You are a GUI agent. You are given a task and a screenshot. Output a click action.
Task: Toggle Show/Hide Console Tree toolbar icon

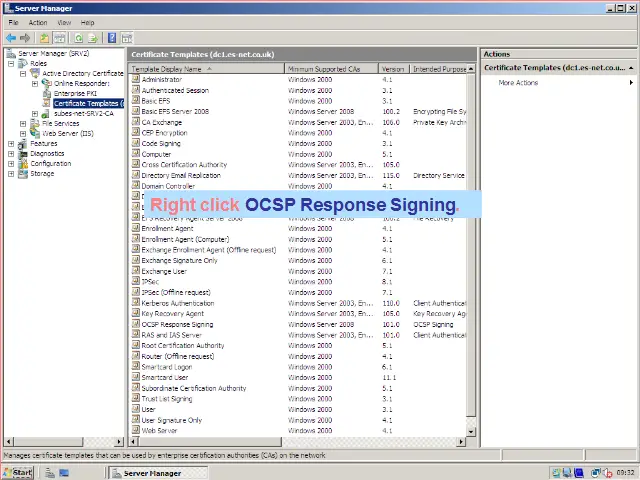(60, 38)
